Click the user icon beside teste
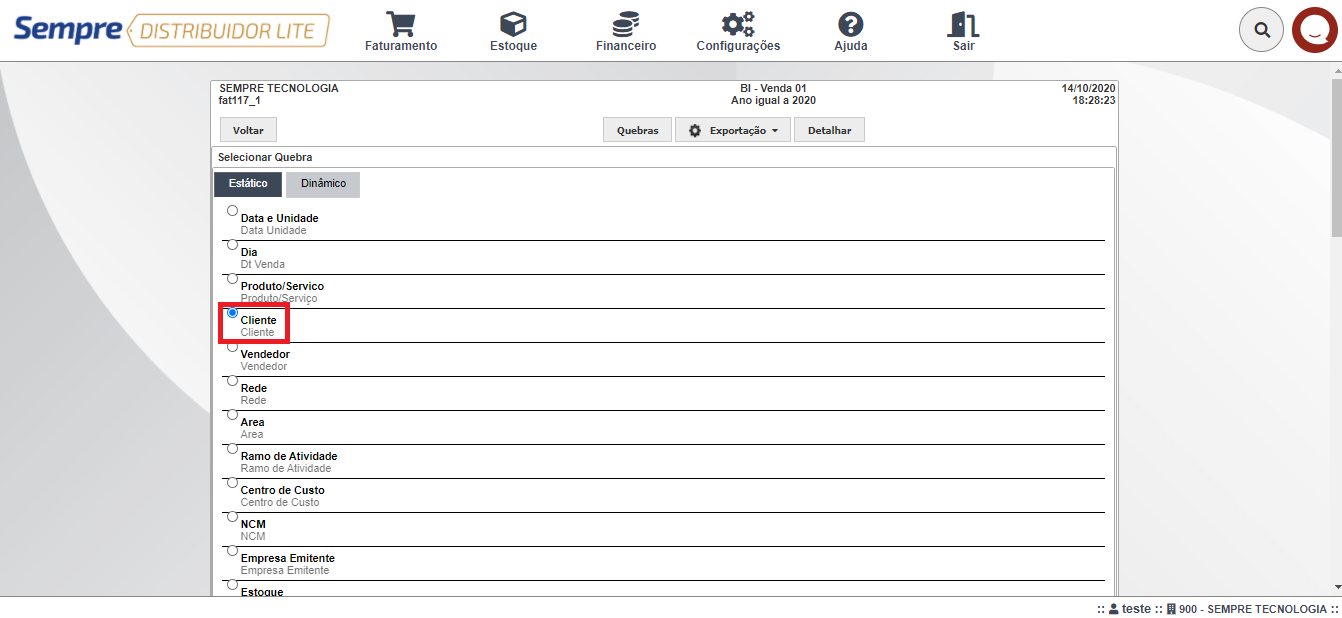 [1113, 609]
